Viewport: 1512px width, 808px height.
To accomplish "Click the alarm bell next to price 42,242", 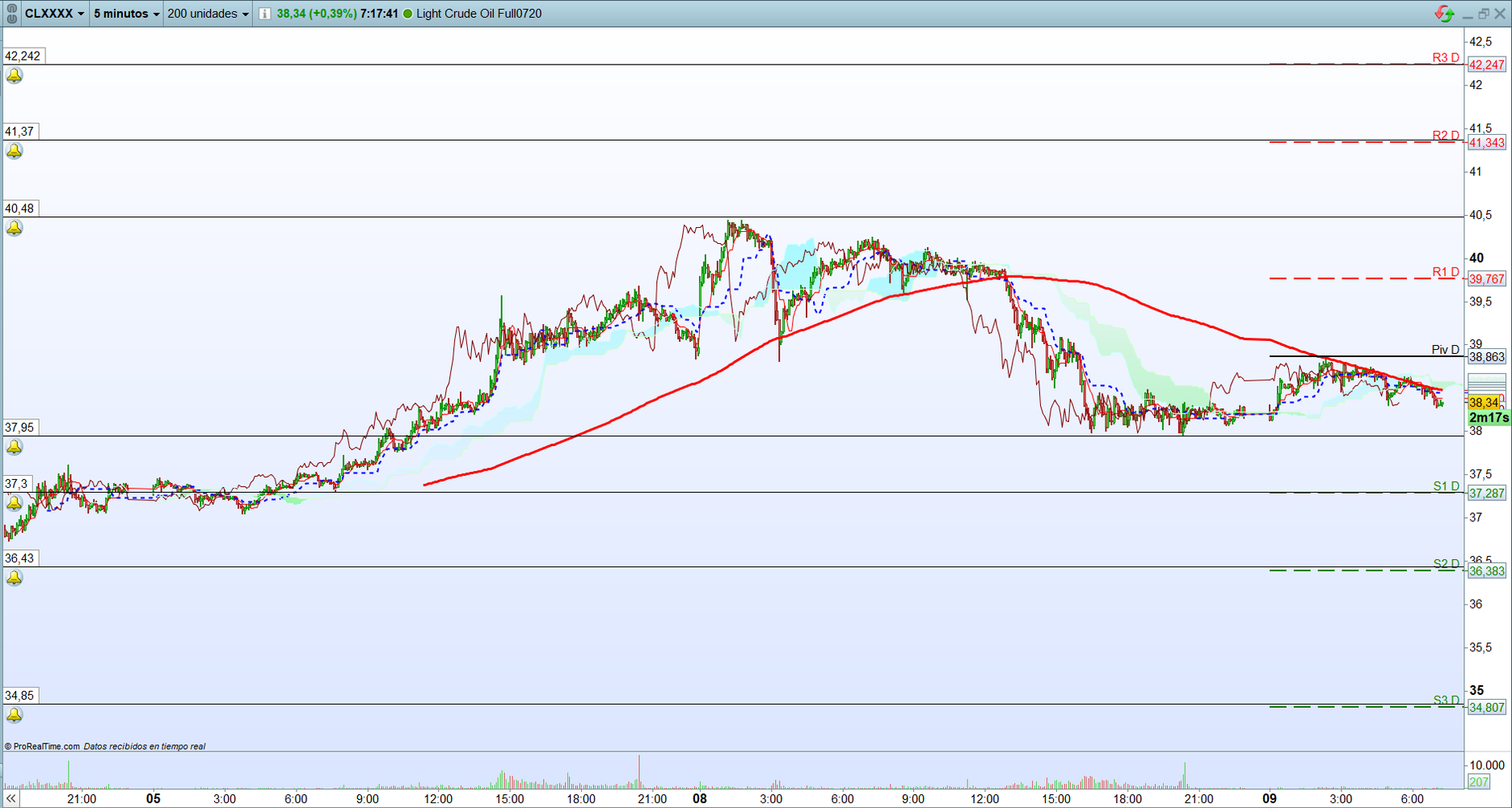I will 13,74.
